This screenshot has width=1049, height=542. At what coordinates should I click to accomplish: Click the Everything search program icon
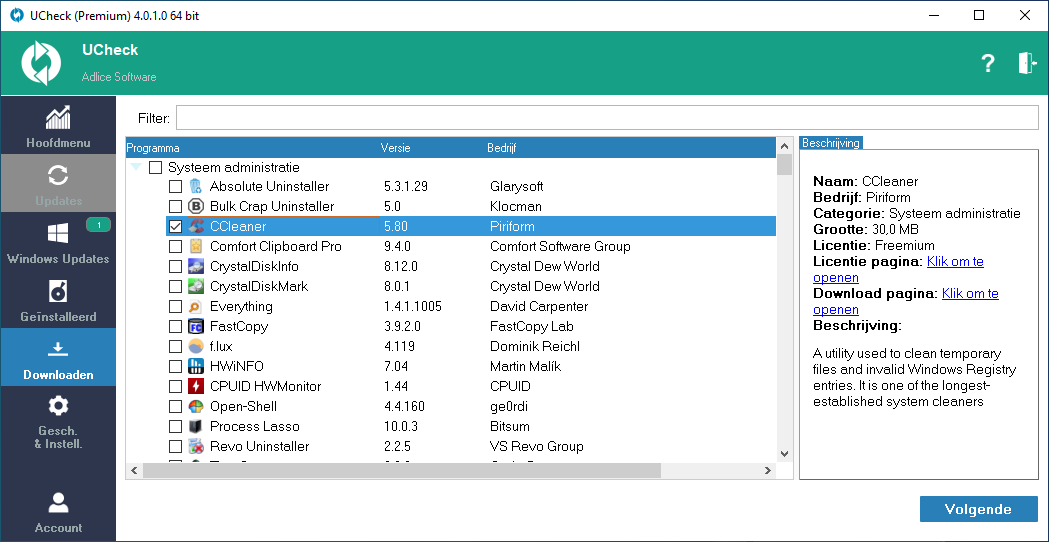click(x=195, y=306)
